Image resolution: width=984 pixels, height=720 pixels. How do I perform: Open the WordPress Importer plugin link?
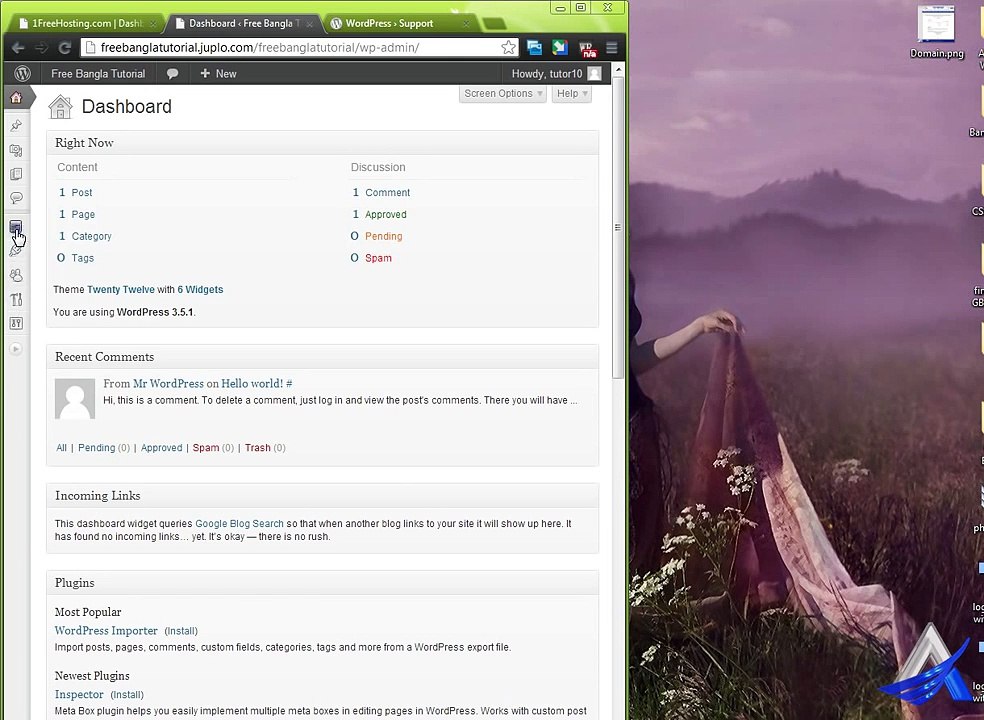(106, 630)
